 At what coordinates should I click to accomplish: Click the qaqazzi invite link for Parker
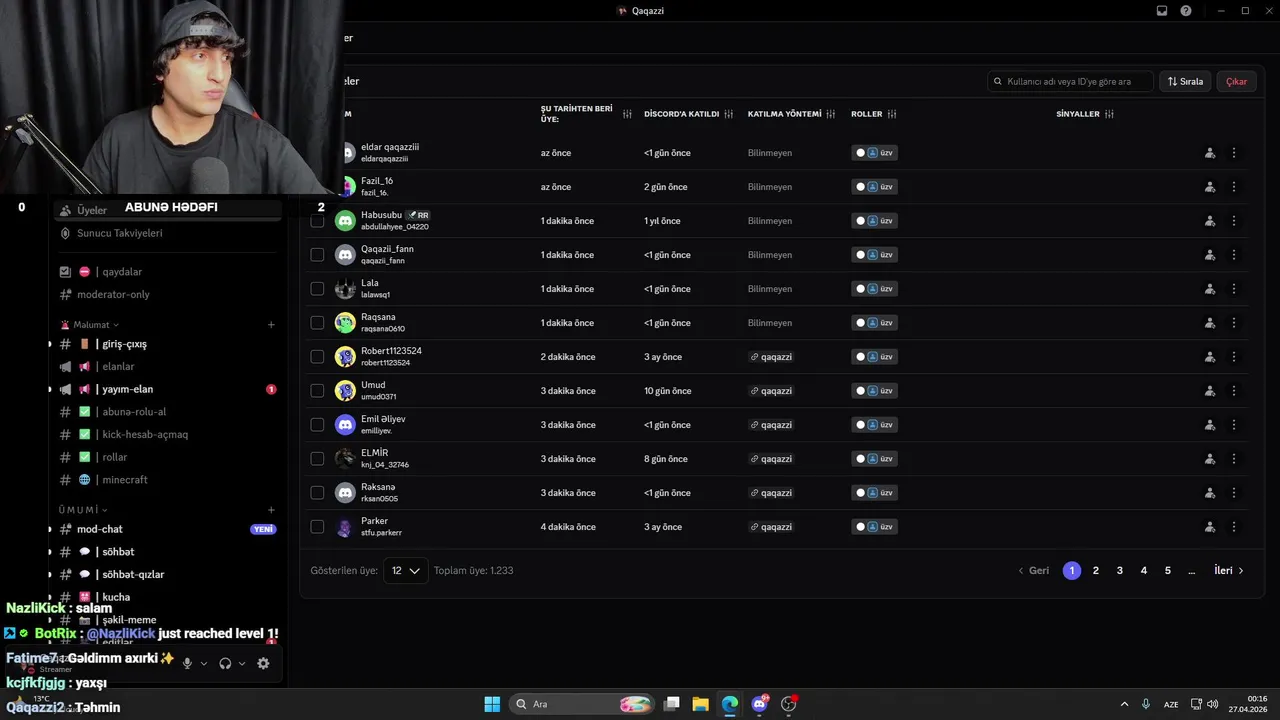770,527
